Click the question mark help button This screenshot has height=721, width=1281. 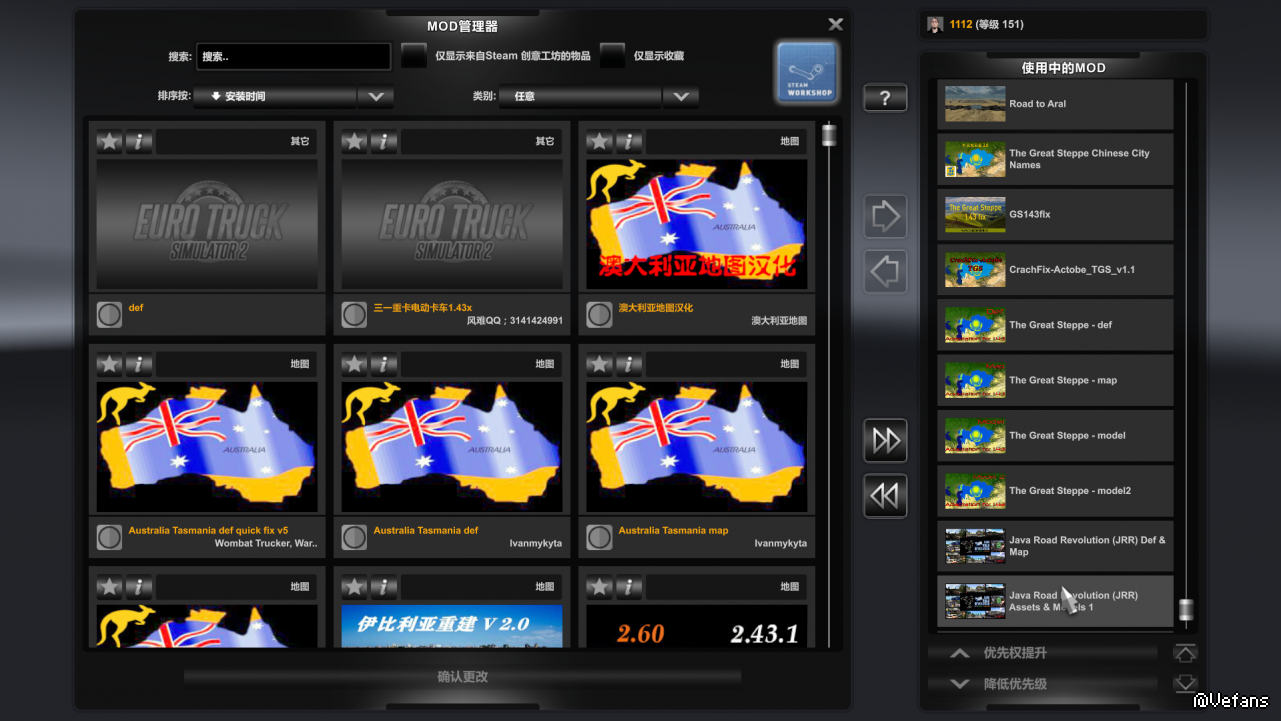[x=885, y=98]
